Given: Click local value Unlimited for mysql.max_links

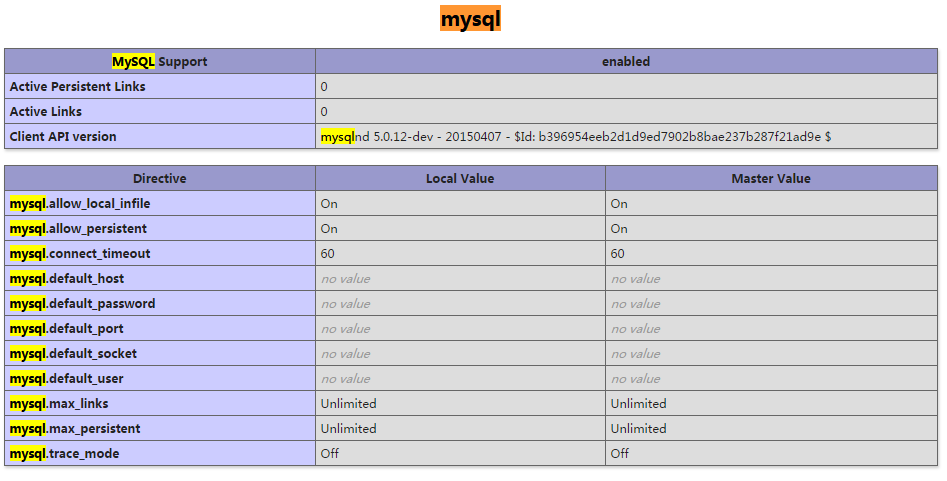Looking at the screenshot, I should [x=348, y=403].
